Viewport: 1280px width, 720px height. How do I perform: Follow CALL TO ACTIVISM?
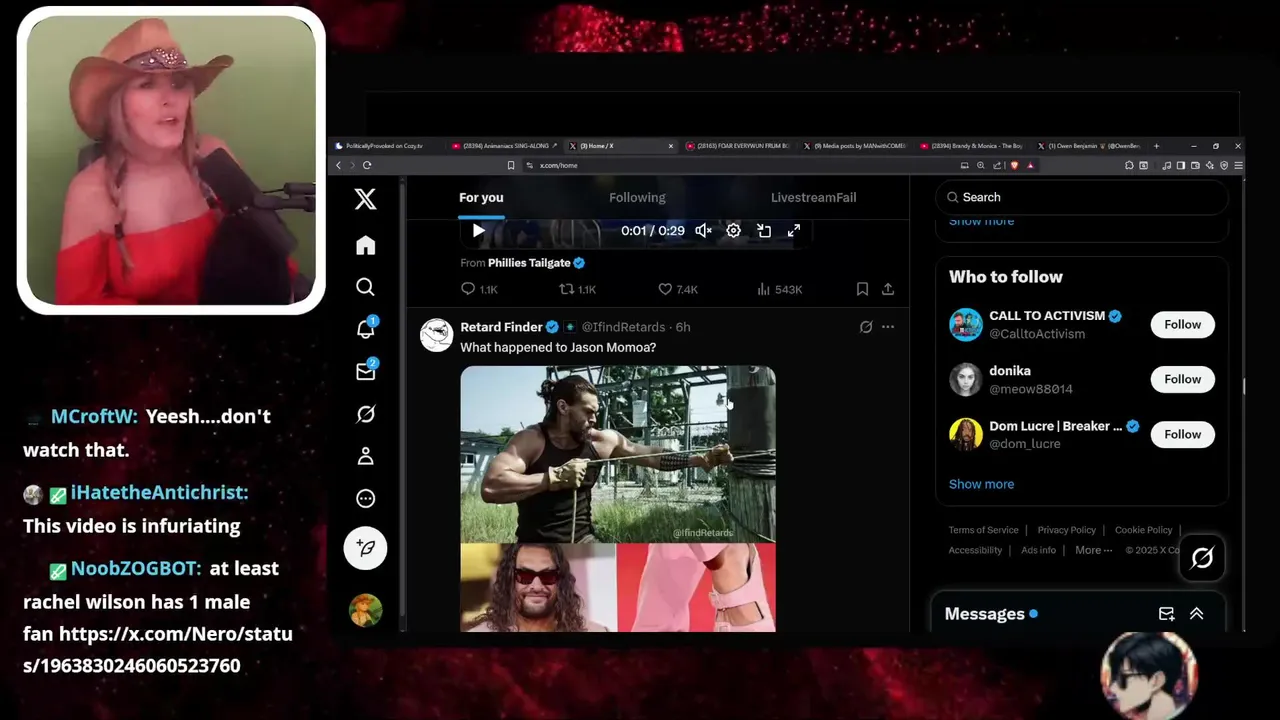pyautogui.click(x=1182, y=324)
